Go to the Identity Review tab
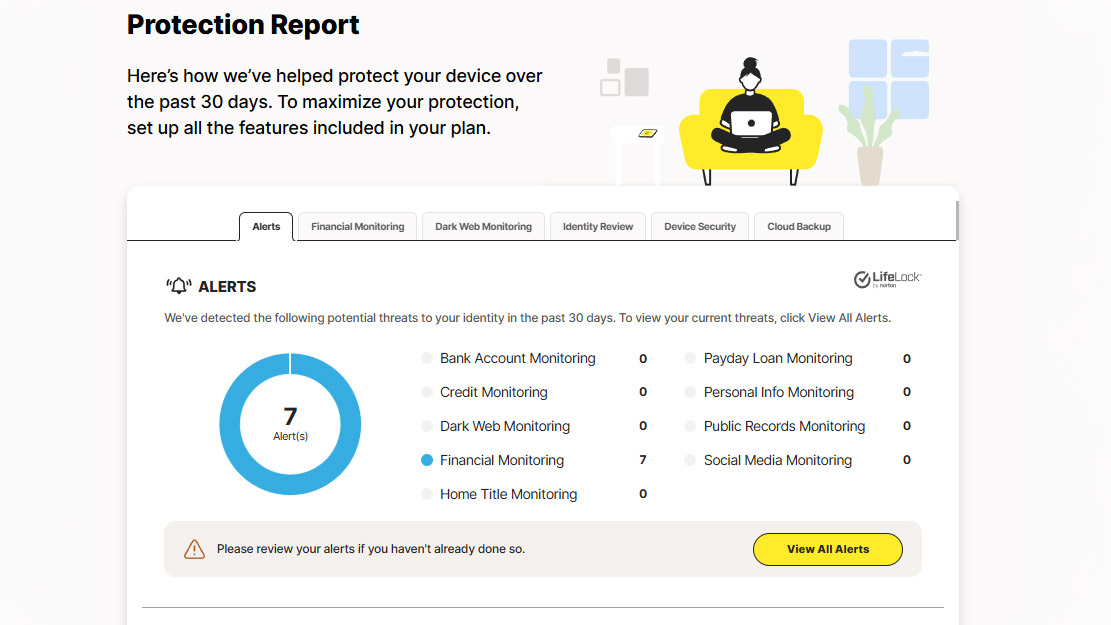The width and height of the screenshot is (1111, 625). (598, 227)
